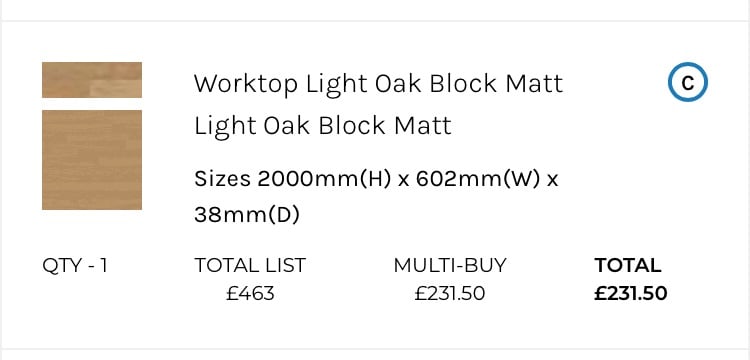Screen dimensions: 750x360
Task: Click the circled C badge icon
Action: [687, 82]
